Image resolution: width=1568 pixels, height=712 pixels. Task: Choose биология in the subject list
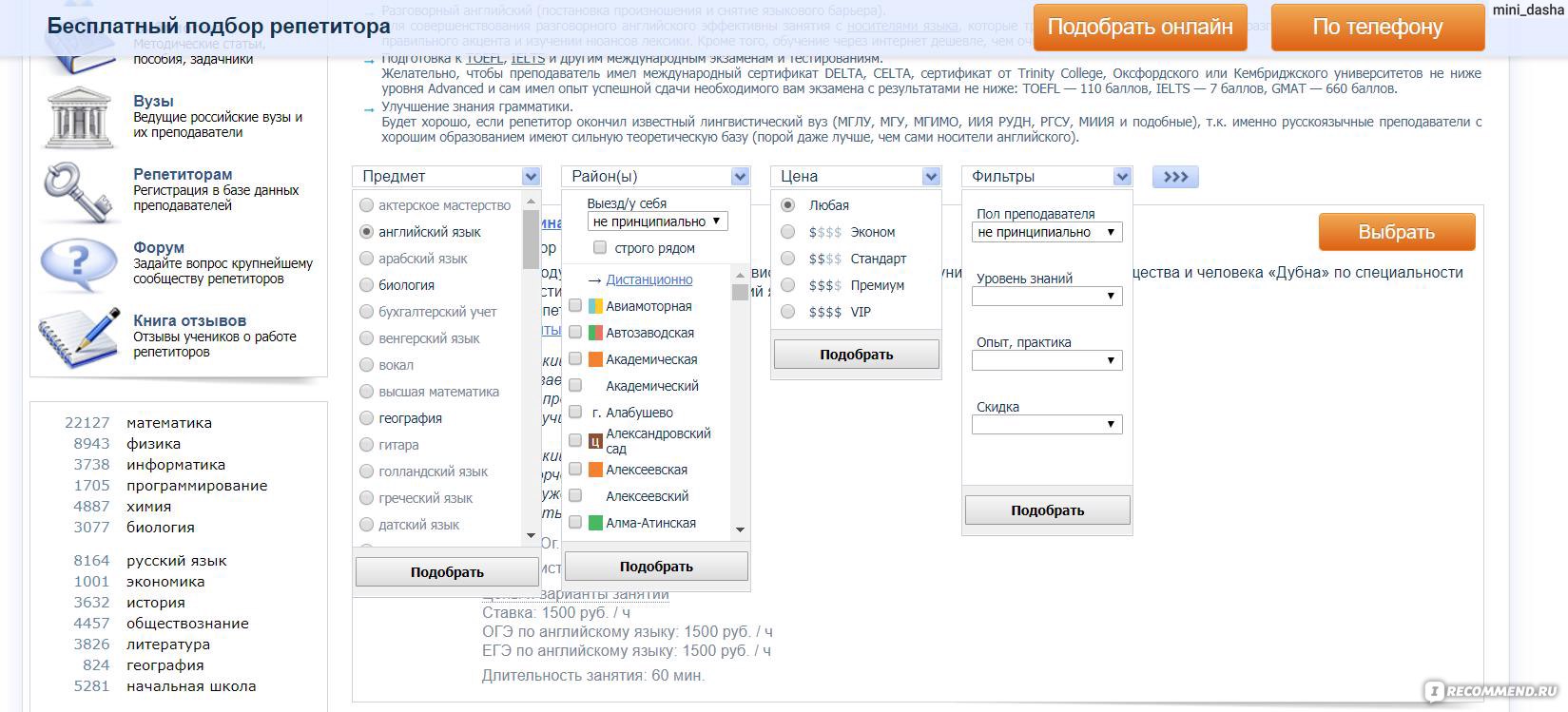tap(366, 285)
